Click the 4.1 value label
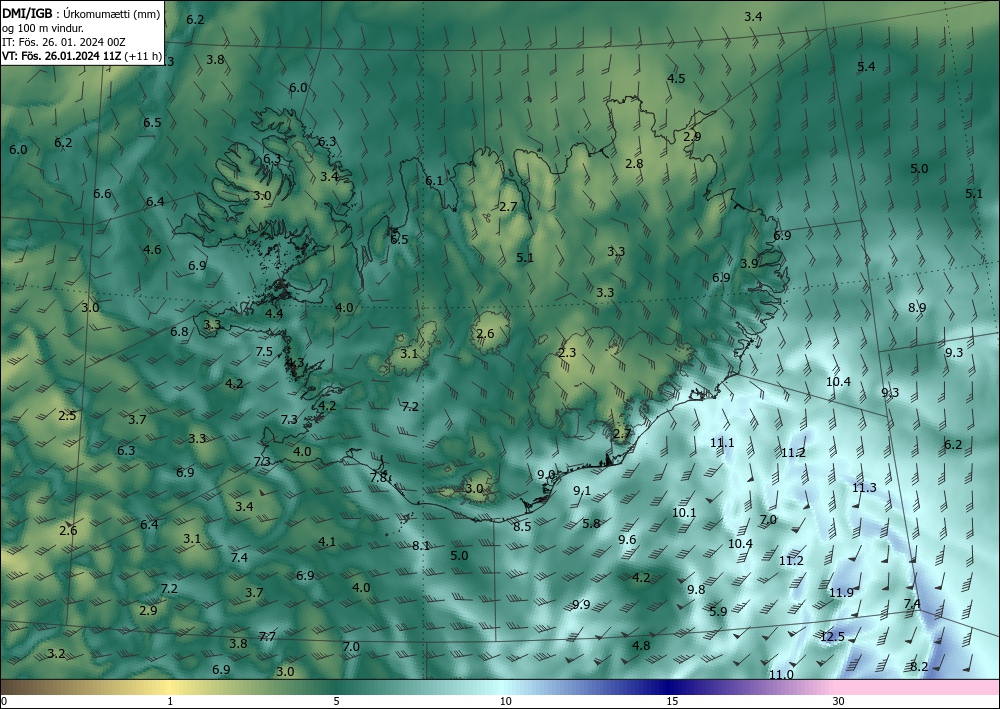Screen dimensions: 1000x709 coord(327,541)
